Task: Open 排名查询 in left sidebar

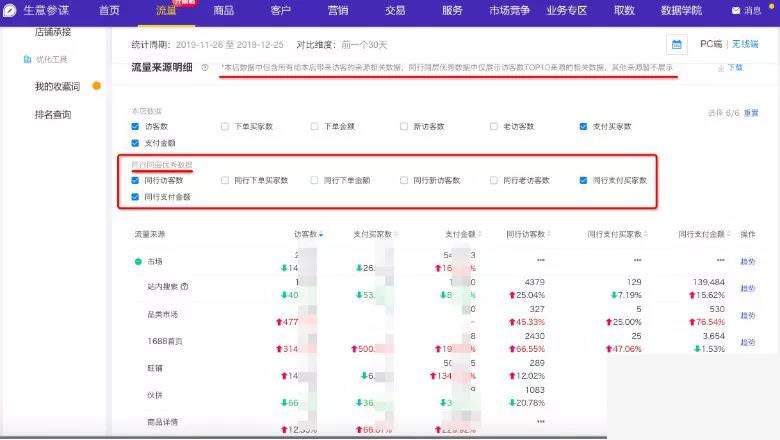Action: click(53, 114)
